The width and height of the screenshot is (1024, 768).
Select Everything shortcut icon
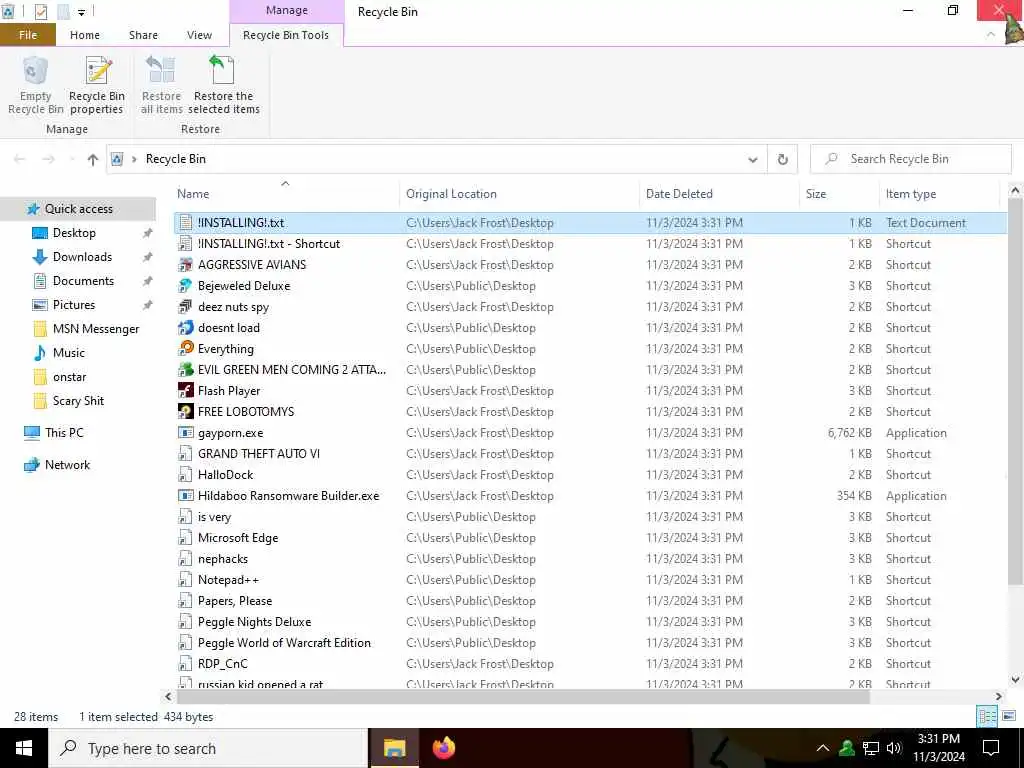point(185,349)
